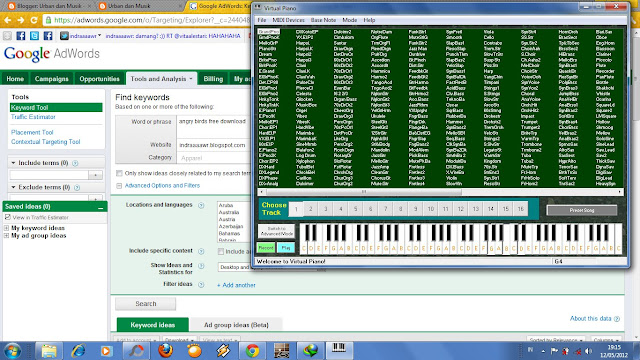The width and height of the screenshot is (640, 360).
Task: Switch to Google Chrome taskbar icon
Action: [x=253, y=351]
